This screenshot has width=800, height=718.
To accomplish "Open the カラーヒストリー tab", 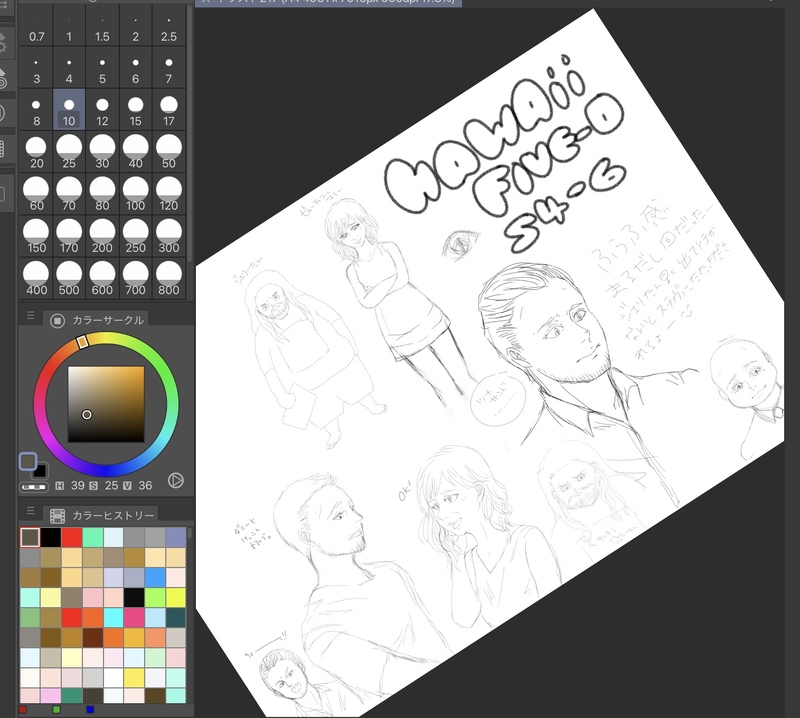I will [102, 515].
